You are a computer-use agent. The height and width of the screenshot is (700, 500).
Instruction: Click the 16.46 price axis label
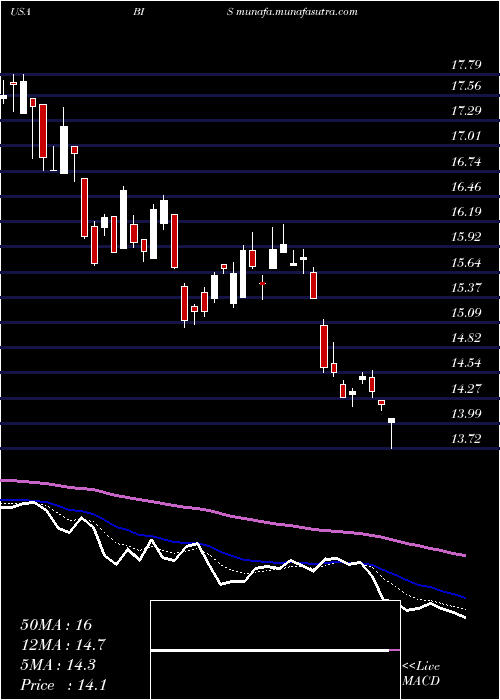(466, 187)
